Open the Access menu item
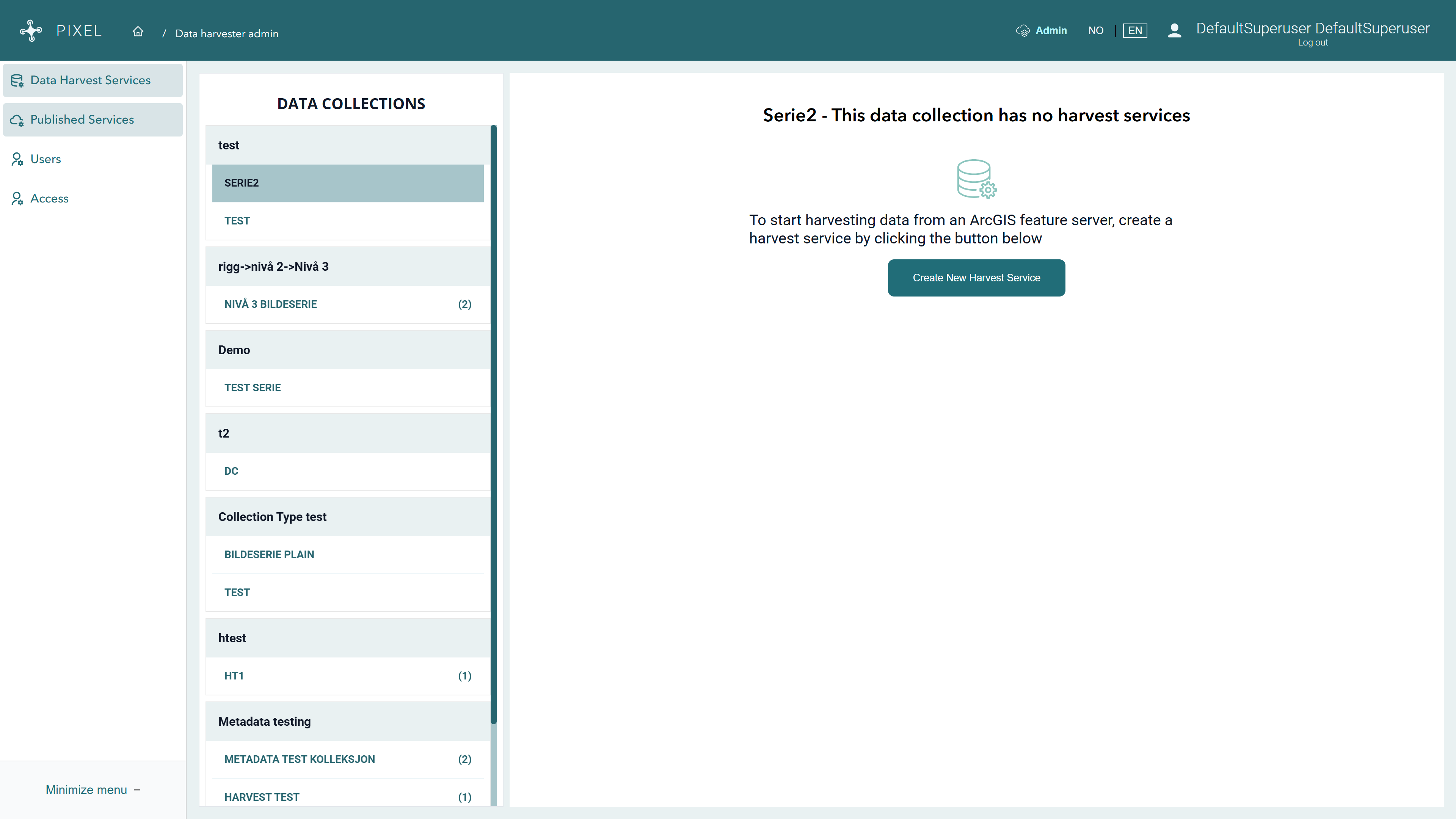 pyautogui.click(x=50, y=199)
